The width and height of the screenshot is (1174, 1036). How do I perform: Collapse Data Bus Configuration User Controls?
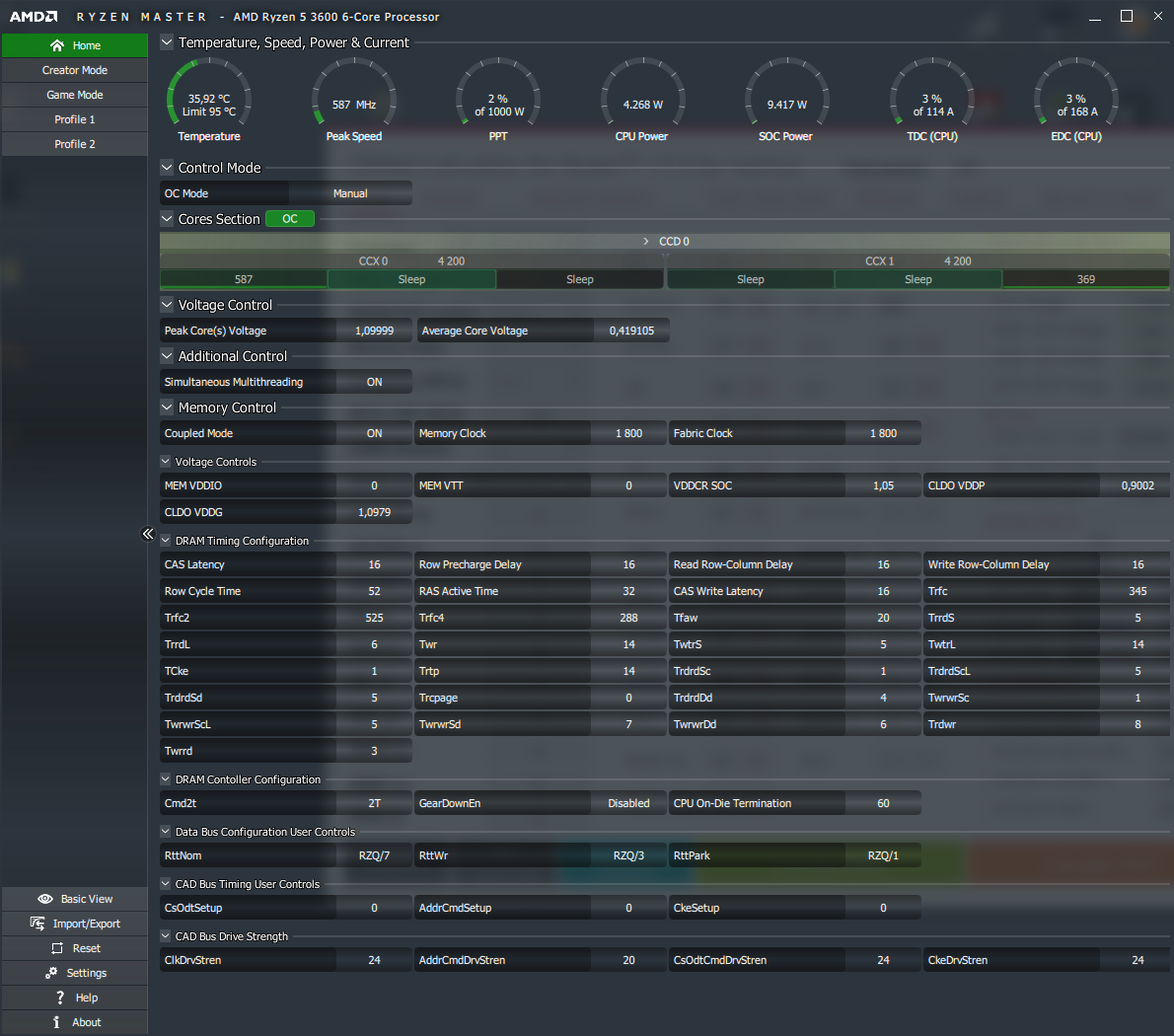[166, 832]
